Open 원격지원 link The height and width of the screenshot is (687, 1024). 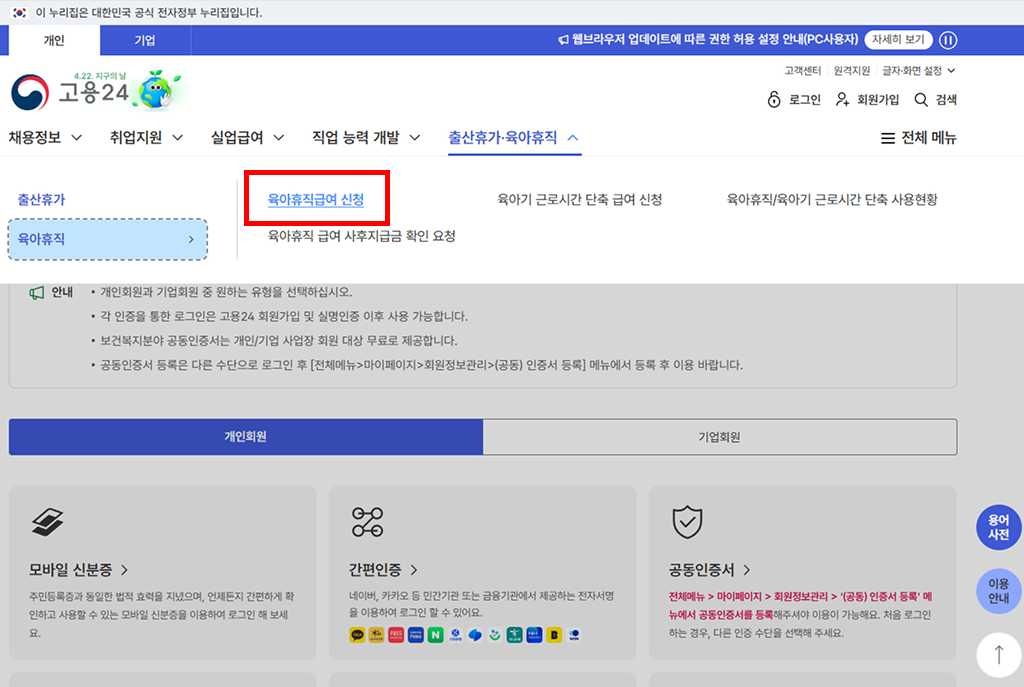(x=852, y=71)
